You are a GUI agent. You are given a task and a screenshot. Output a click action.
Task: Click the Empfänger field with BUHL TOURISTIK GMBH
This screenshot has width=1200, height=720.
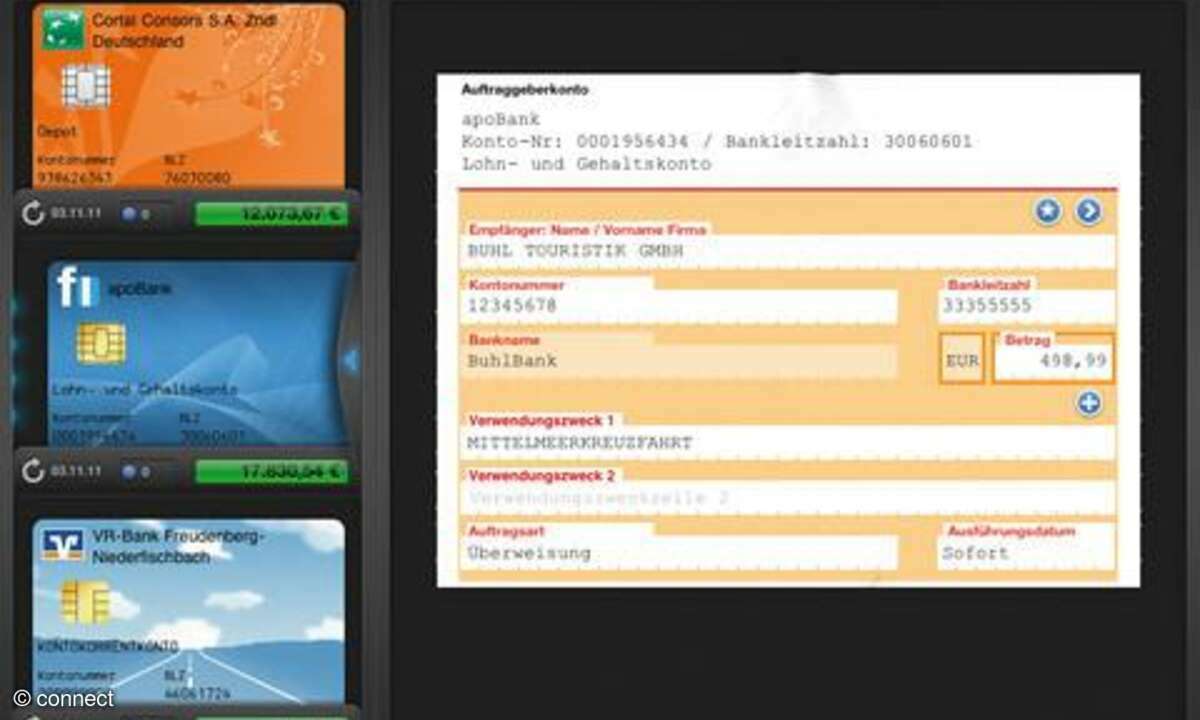pyautogui.click(x=787, y=252)
